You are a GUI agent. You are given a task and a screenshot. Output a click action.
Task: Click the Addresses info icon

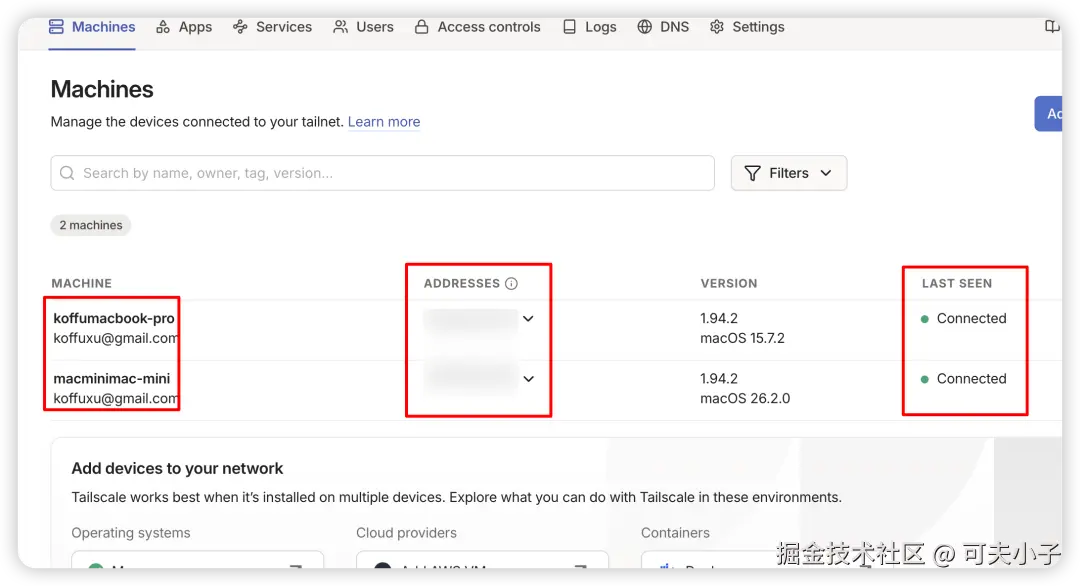(511, 284)
